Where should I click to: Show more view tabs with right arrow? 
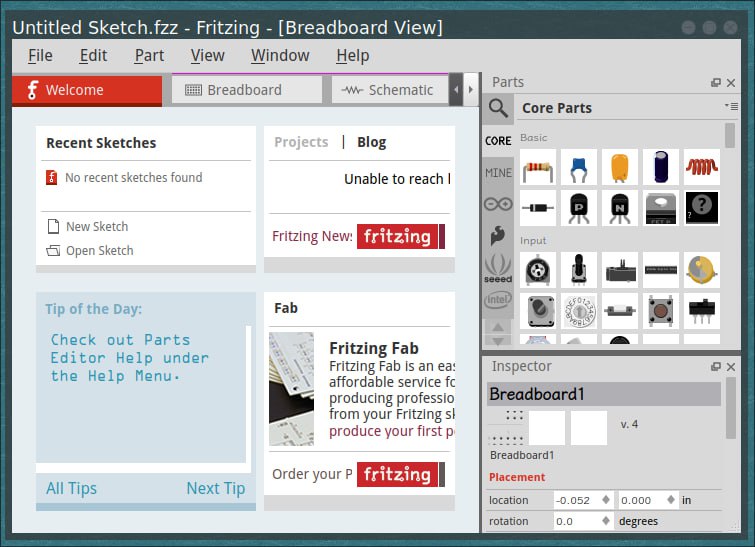click(471, 90)
